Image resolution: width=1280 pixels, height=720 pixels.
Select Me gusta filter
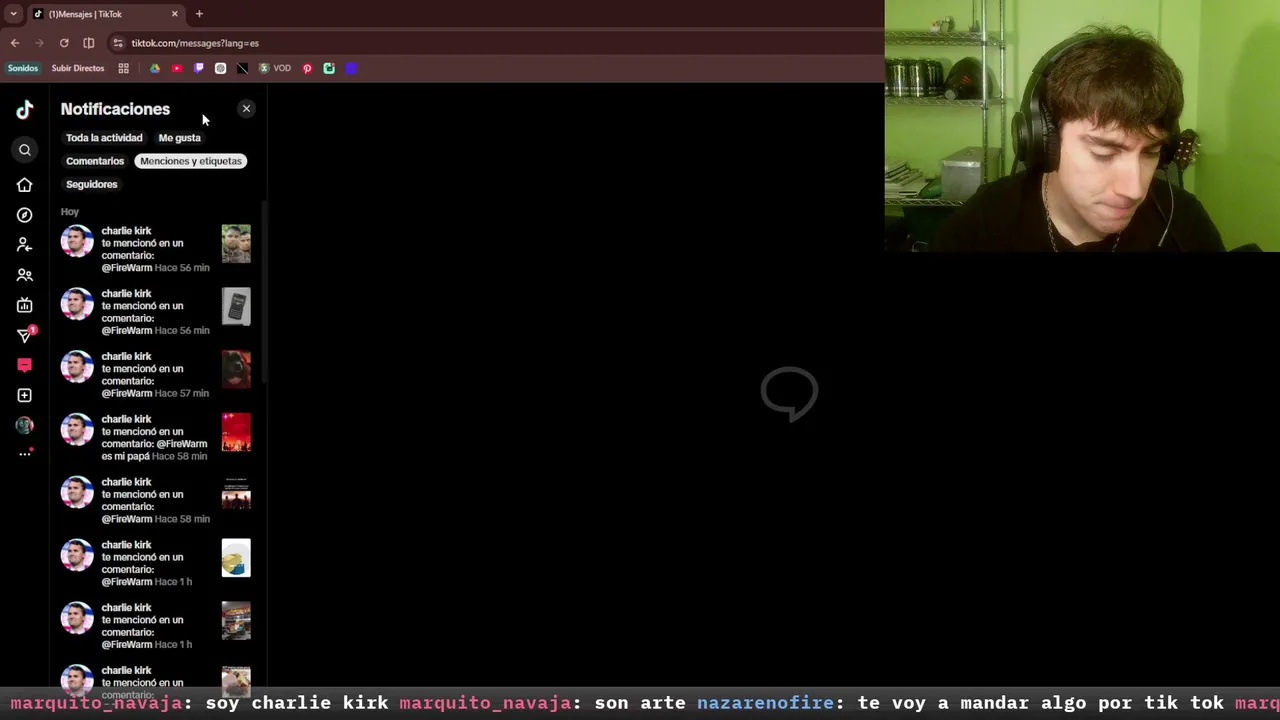click(x=179, y=138)
